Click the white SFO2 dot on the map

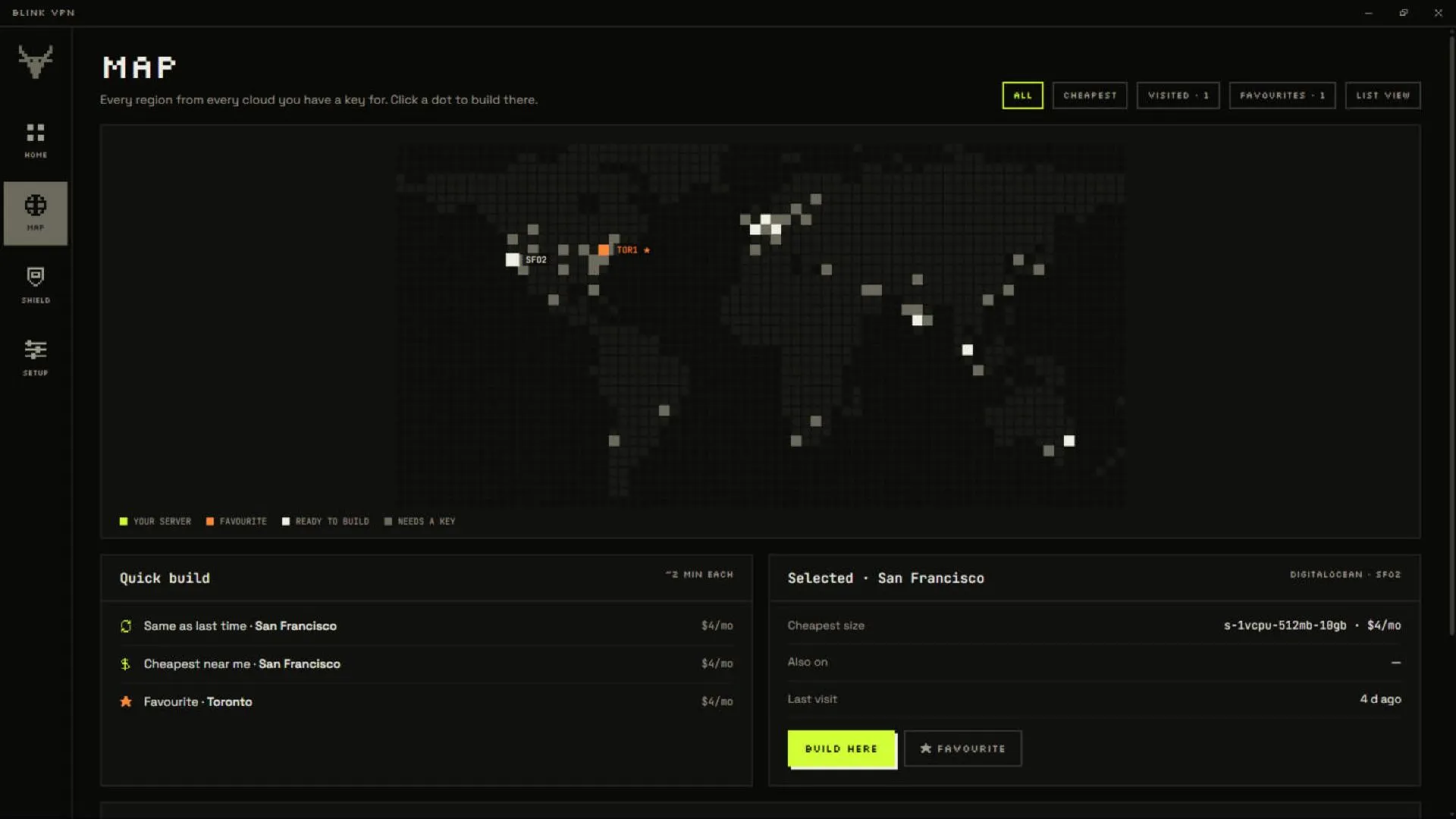[513, 259]
